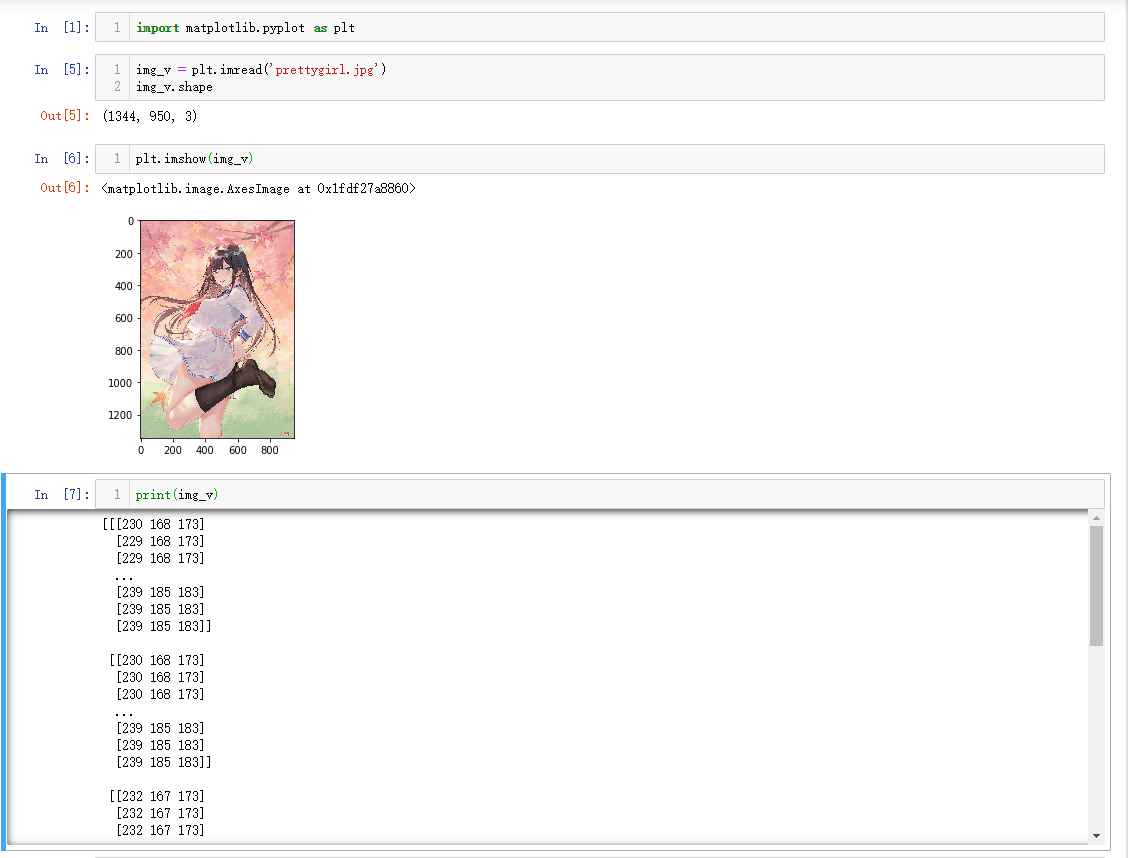1128x858 pixels.
Task: Click the blue selection bar beside cell 7
Action: click(x=4, y=660)
